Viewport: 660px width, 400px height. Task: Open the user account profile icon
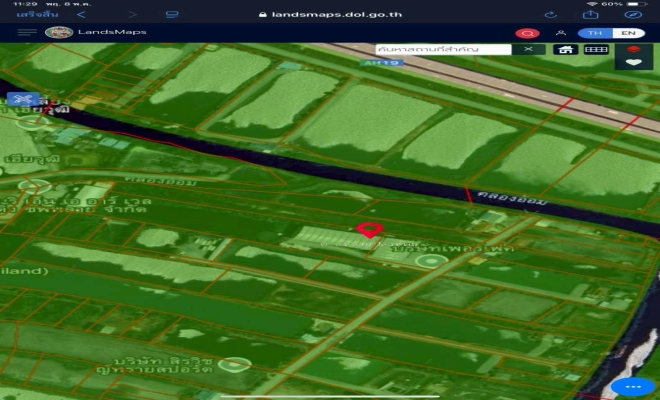[x=561, y=32]
